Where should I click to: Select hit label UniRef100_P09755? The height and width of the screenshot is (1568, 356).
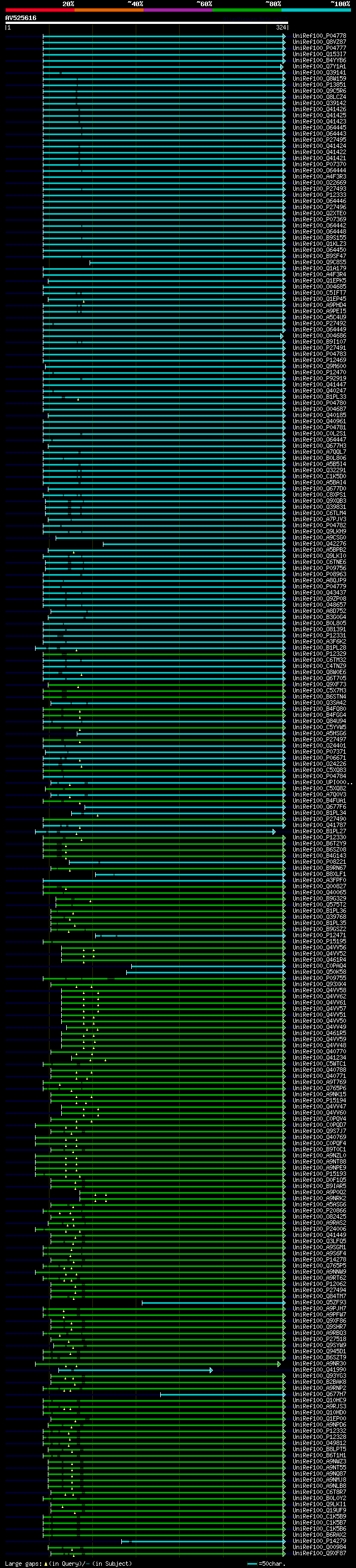pos(319,978)
